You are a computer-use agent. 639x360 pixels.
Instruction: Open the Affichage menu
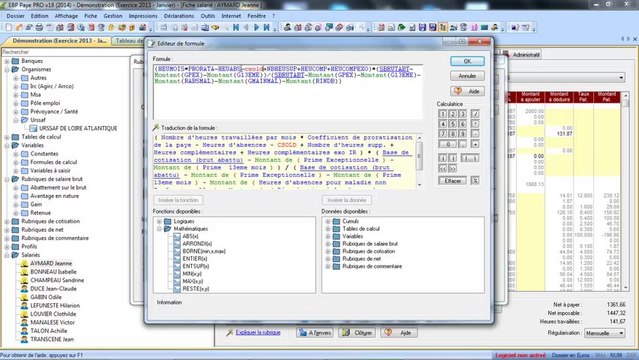pyautogui.click(x=66, y=16)
